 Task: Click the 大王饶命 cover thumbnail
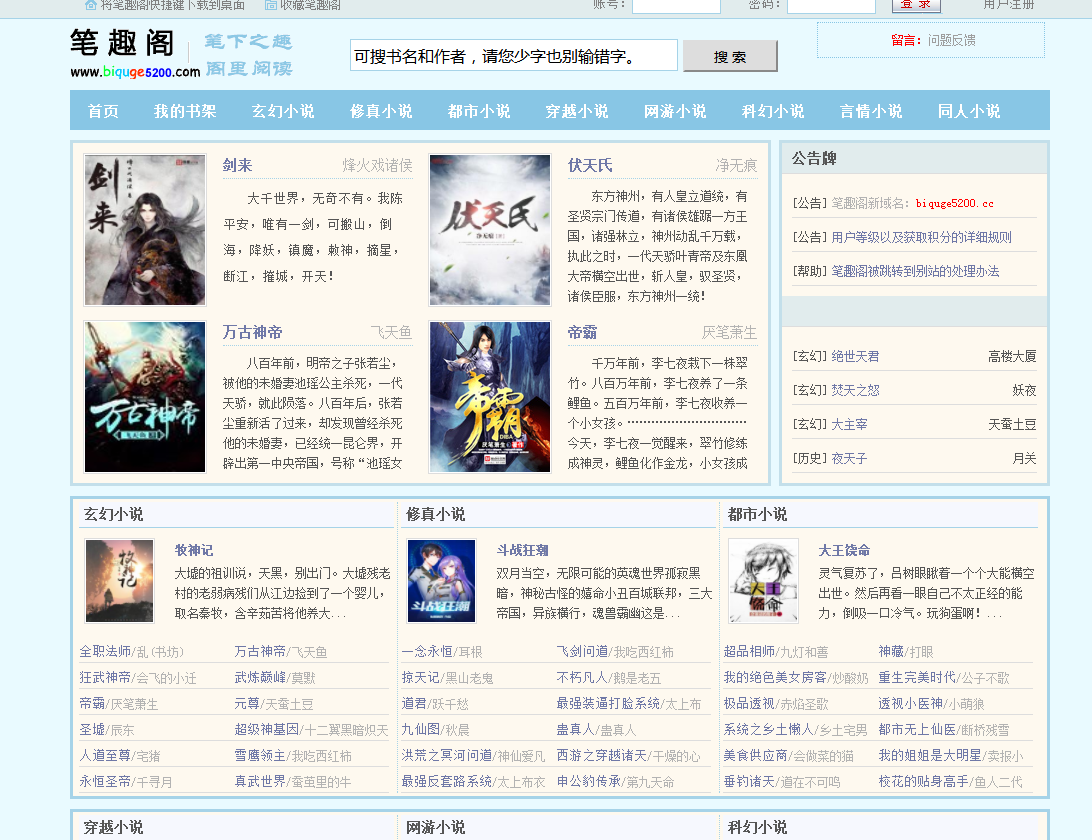763,581
